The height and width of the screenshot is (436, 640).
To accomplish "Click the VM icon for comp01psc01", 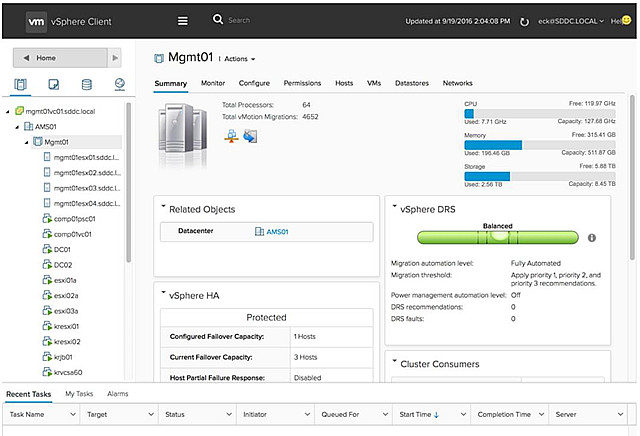I will point(47,218).
